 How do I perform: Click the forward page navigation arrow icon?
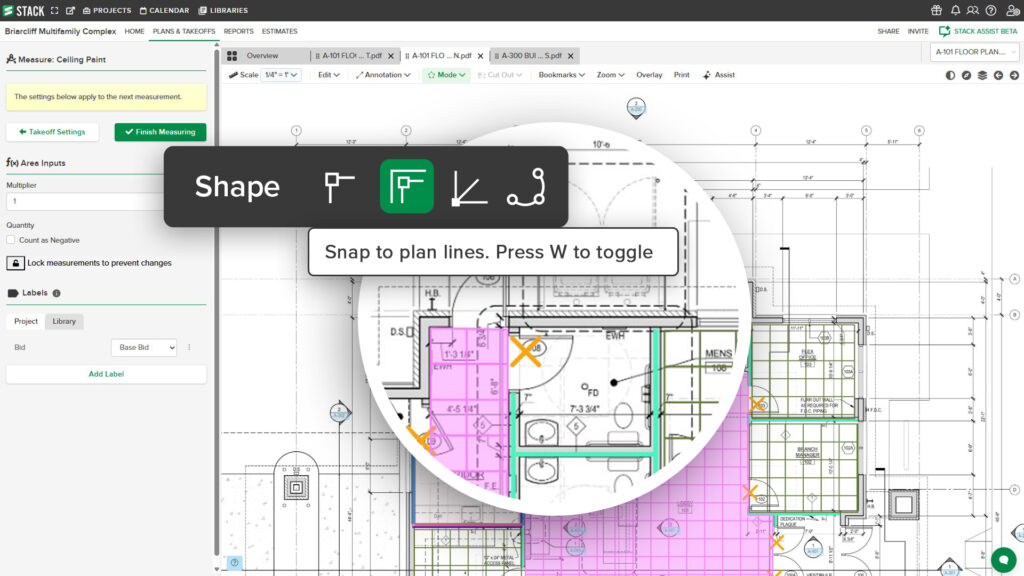(x=1015, y=75)
